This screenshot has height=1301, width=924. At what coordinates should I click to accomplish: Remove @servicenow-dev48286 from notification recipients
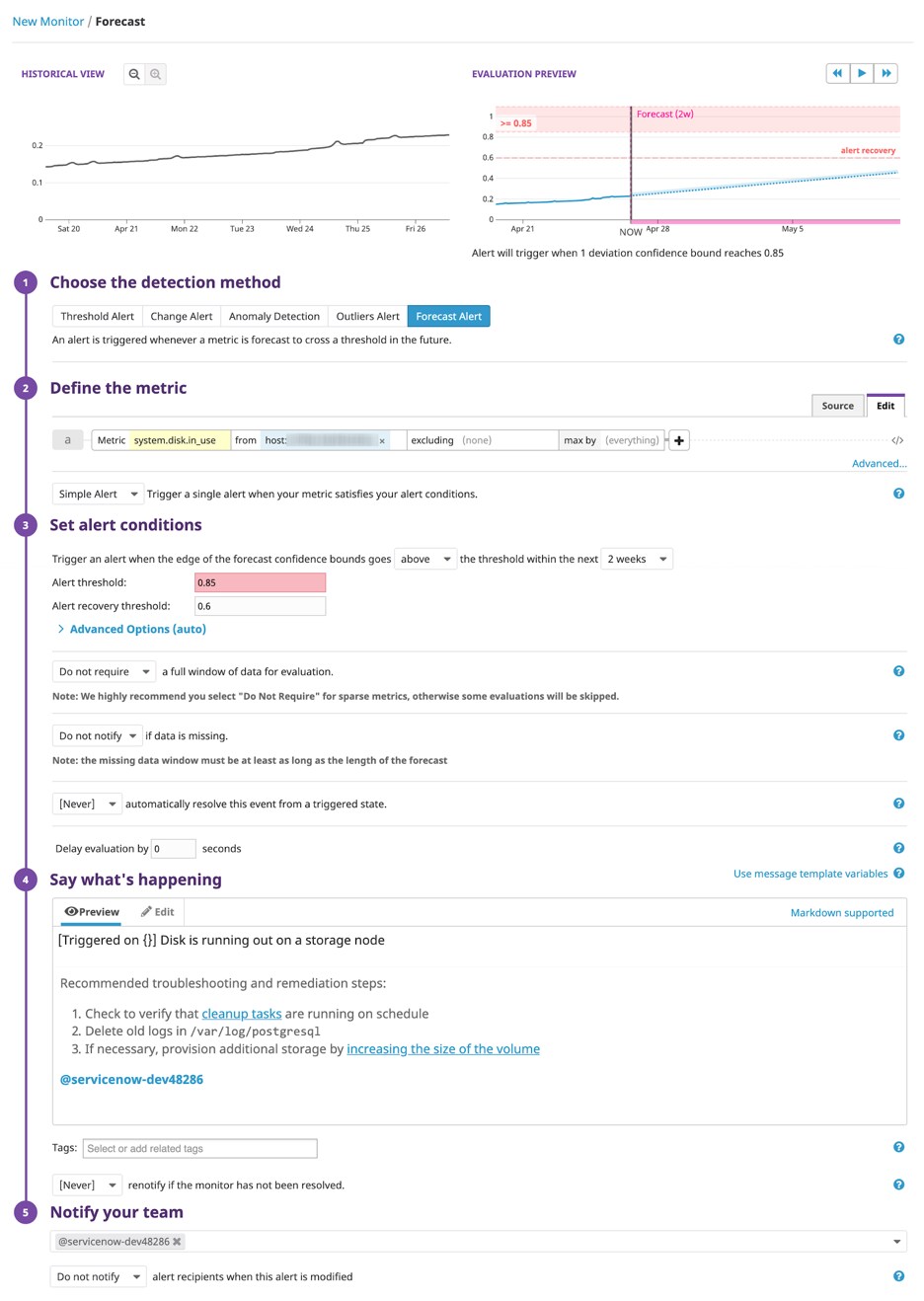[x=175, y=1241]
